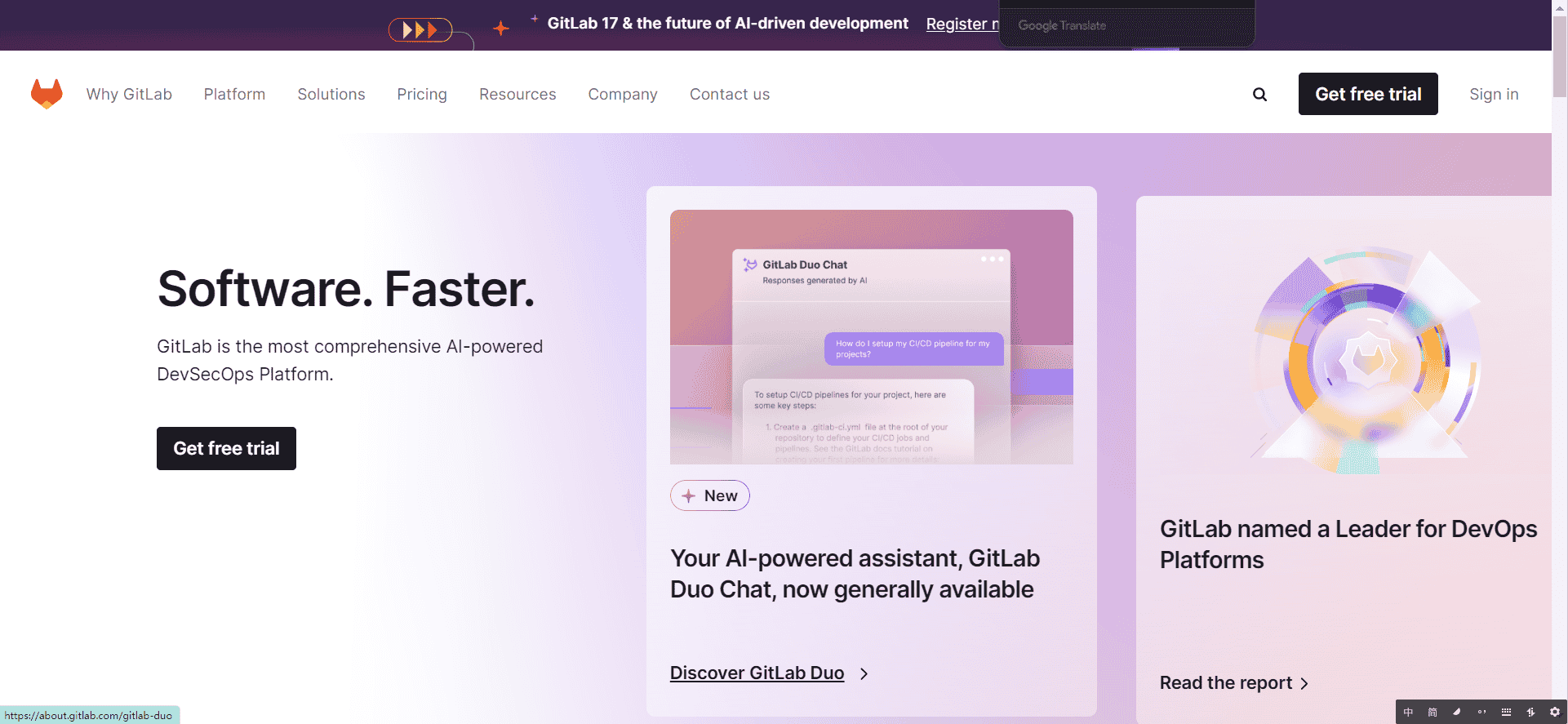The image size is (1568, 724).
Task: Expand the Platform navigation dropdown
Action: (x=234, y=95)
